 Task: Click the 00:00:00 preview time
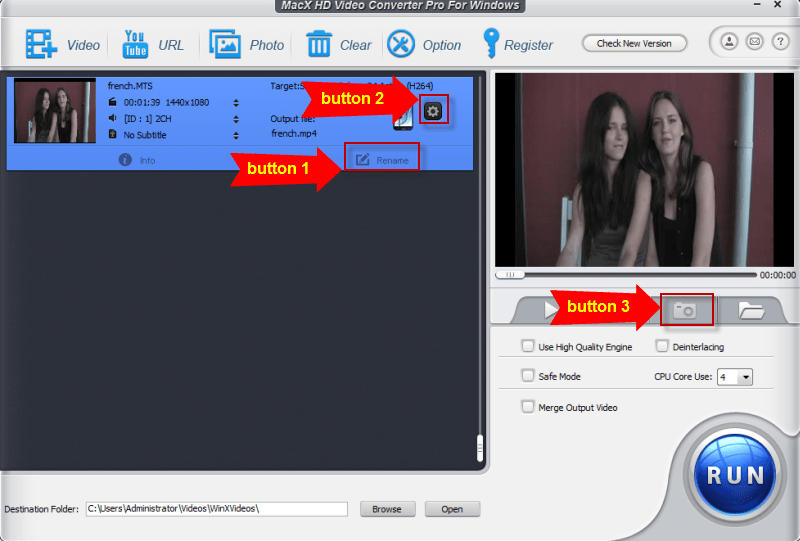778,275
